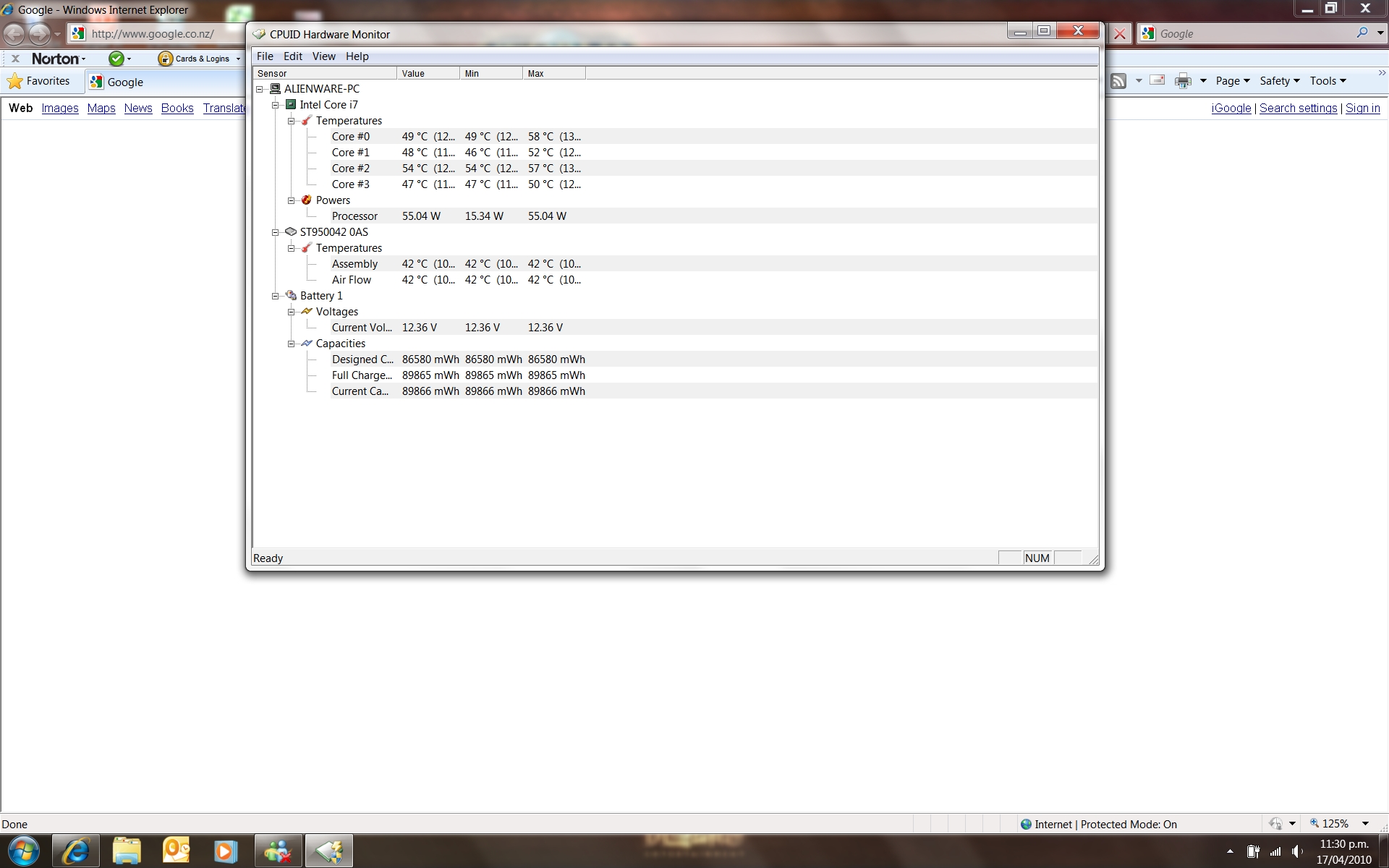Viewport: 1389px width, 868px height.
Task: Open the File menu in Hardware Monitor
Action: point(265,56)
